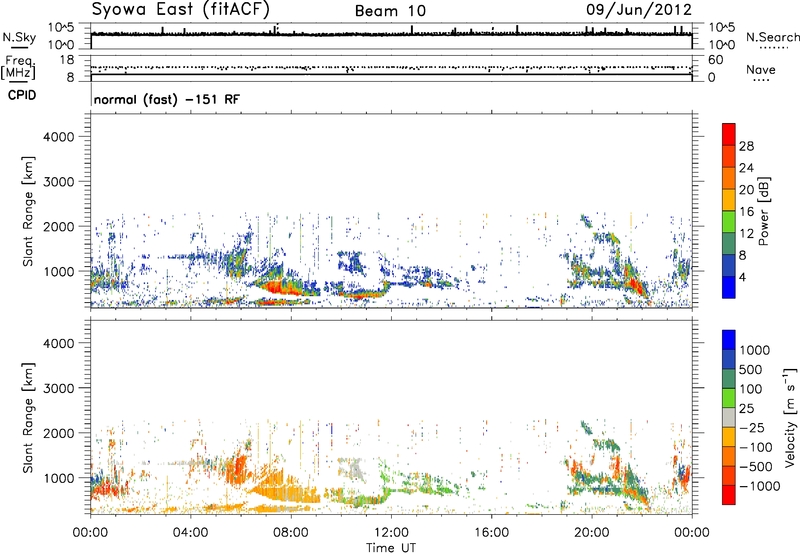Click the "Slant Range [km]" label of the power panel
This screenshot has height=554, width=800.
coord(28,211)
